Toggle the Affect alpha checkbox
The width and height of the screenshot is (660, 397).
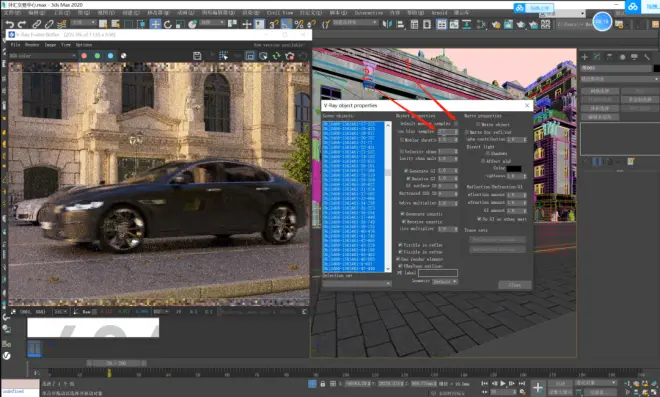click(483, 161)
